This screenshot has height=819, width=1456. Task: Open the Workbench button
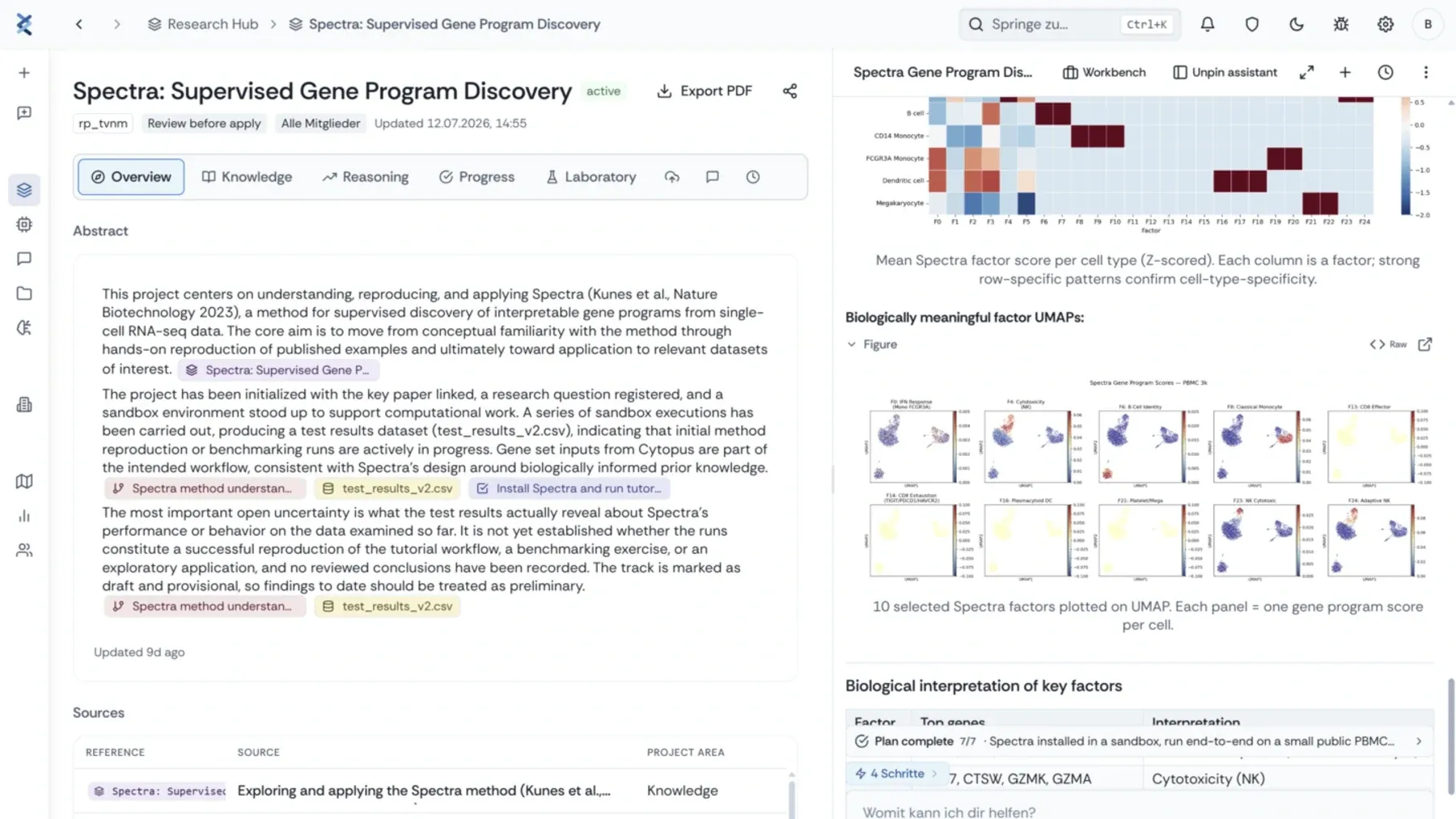coord(1104,72)
